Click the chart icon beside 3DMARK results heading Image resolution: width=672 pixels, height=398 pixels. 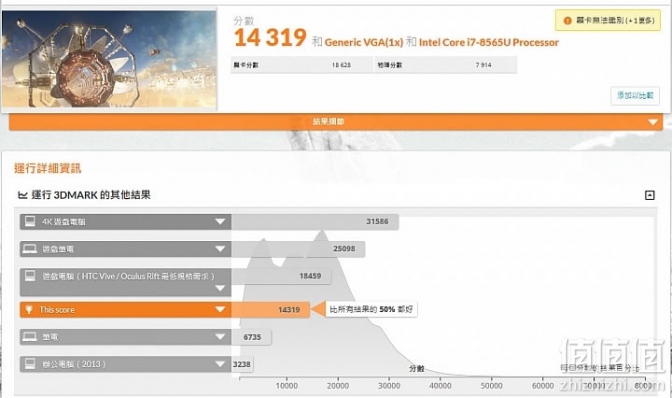pyautogui.click(x=22, y=195)
